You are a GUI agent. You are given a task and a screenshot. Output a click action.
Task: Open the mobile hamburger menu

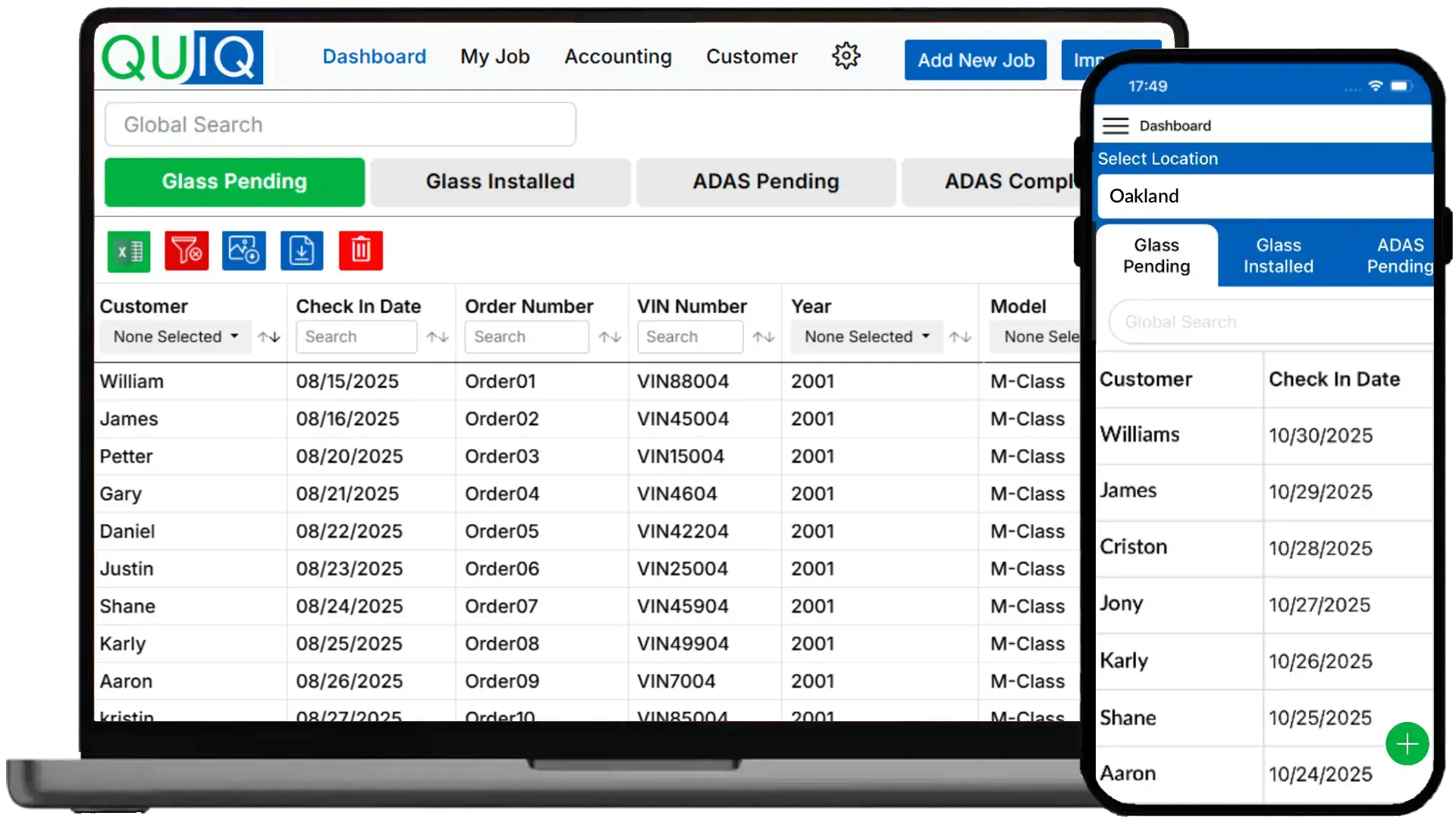click(x=1116, y=126)
